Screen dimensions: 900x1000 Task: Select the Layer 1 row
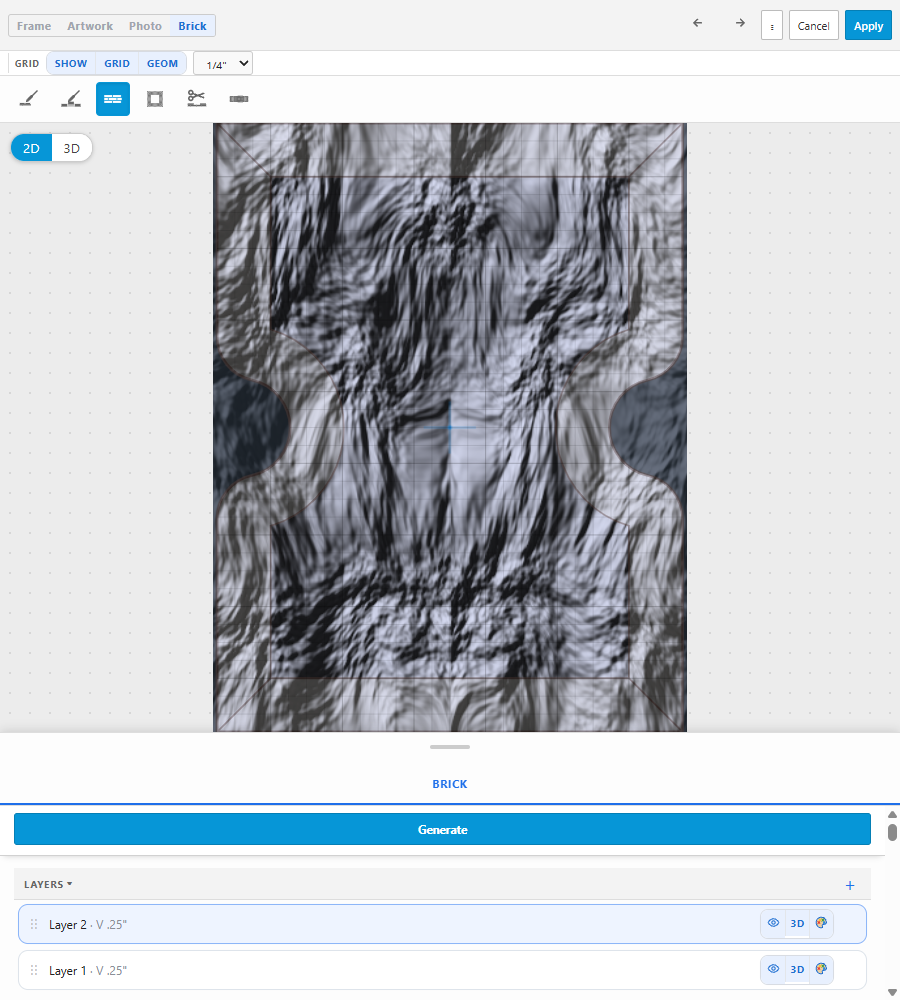pos(442,970)
